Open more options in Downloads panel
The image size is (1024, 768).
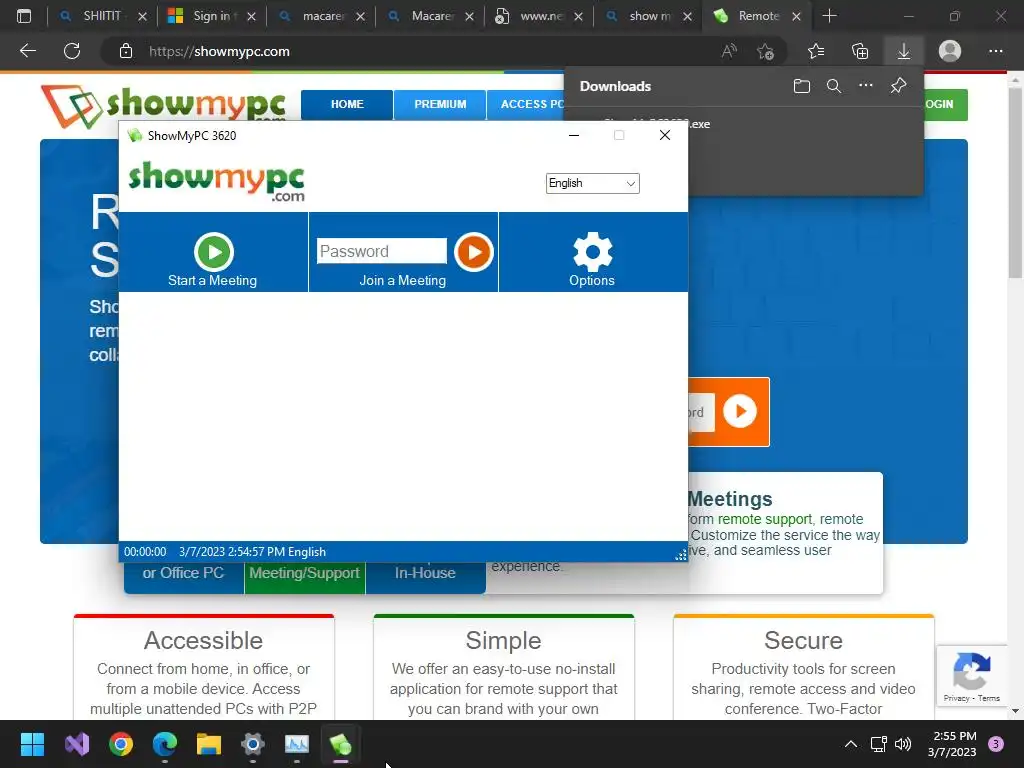(865, 86)
